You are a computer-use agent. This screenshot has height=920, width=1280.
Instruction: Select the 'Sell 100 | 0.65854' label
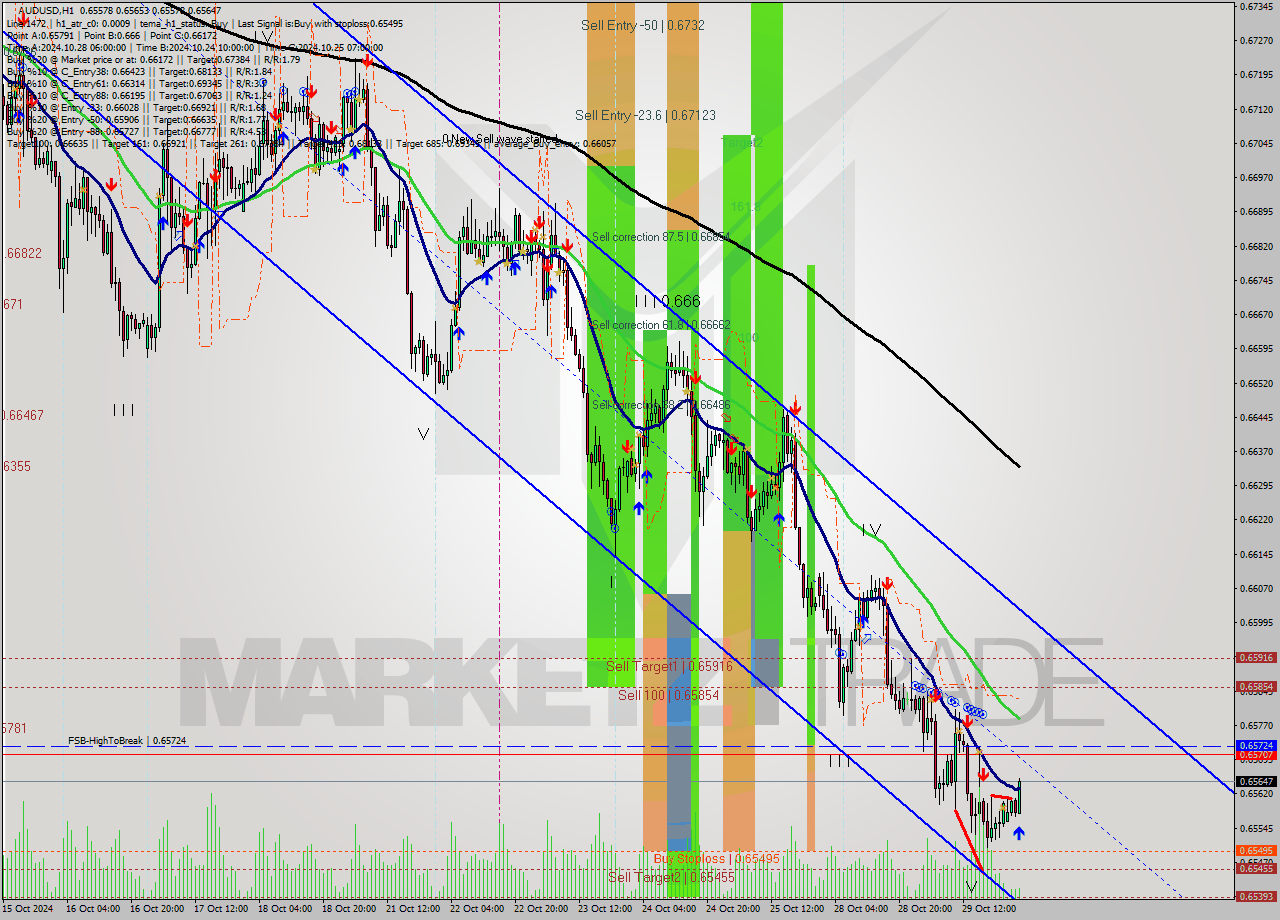coord(668,694)
